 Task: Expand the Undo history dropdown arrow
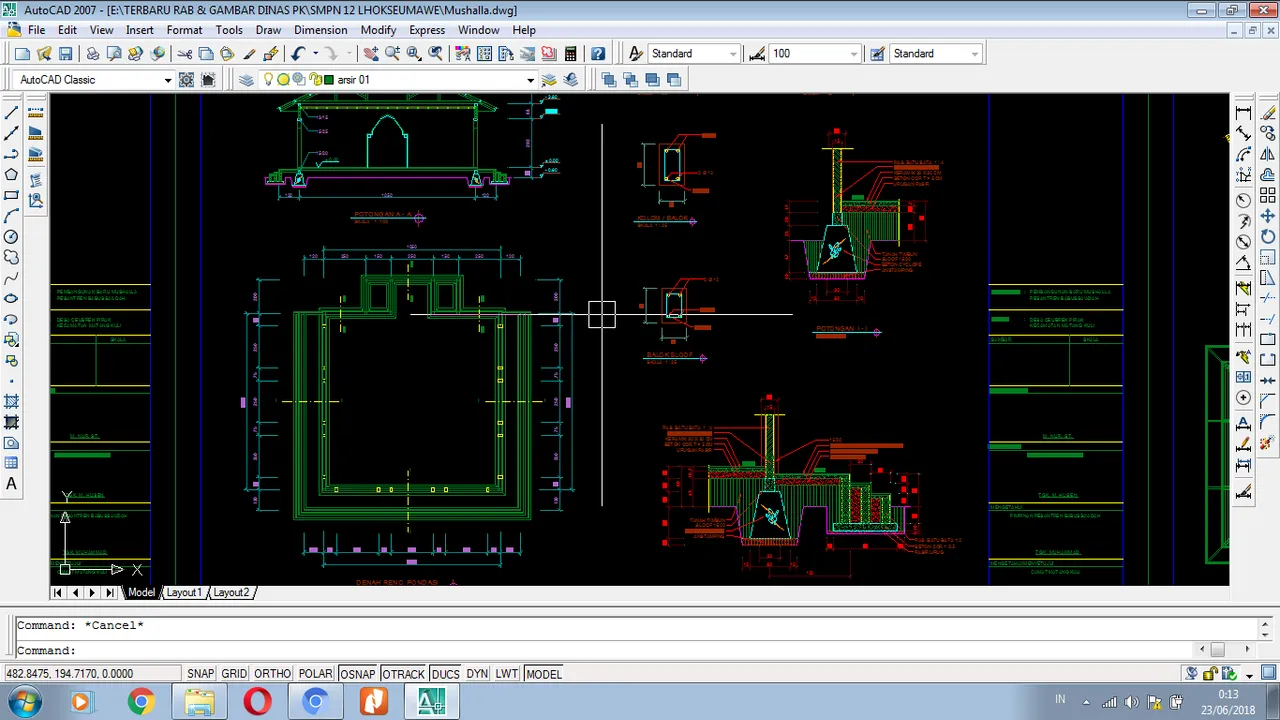tap(315, 54)
